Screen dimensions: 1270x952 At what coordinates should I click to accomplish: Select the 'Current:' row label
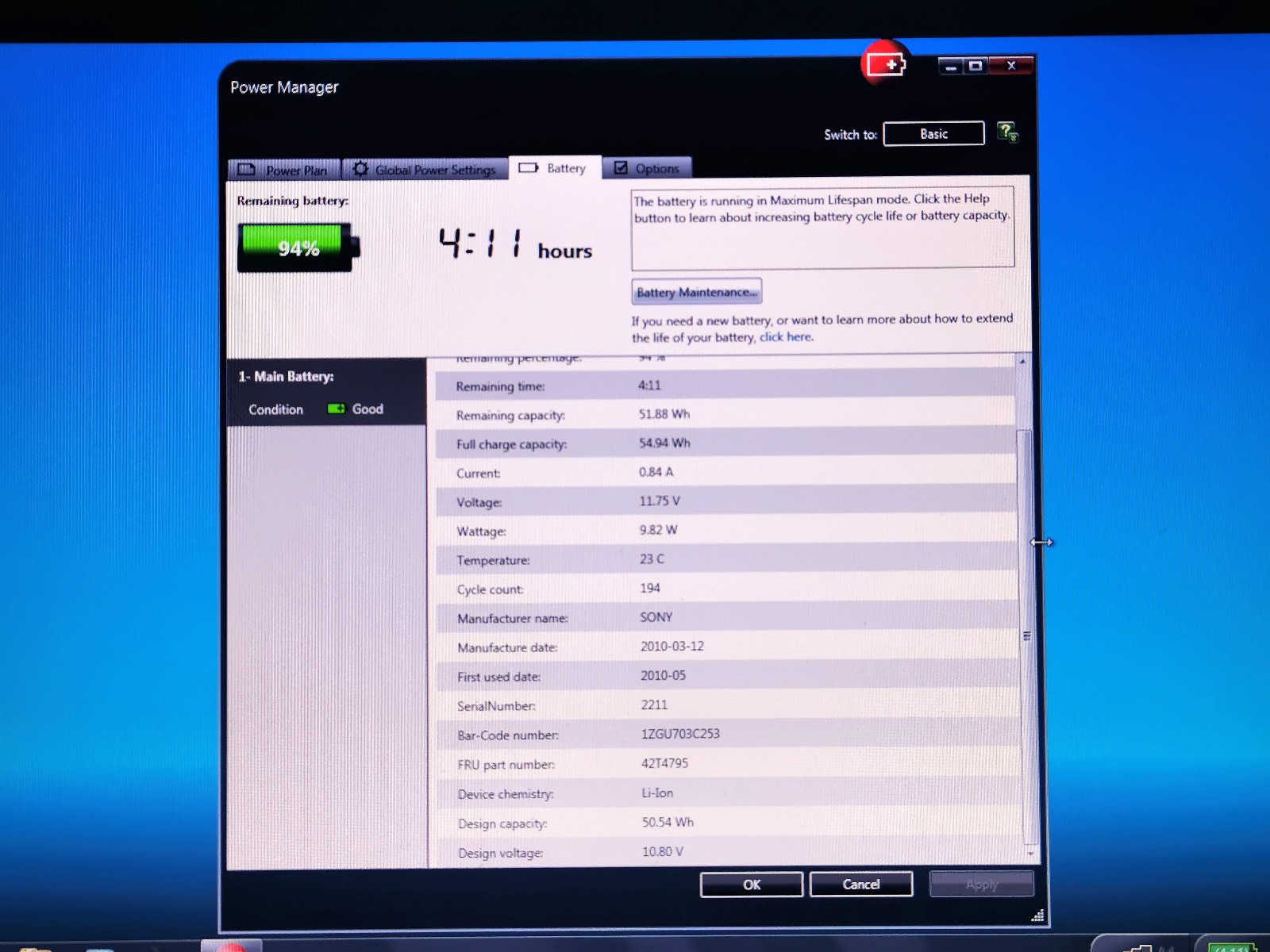478,473
